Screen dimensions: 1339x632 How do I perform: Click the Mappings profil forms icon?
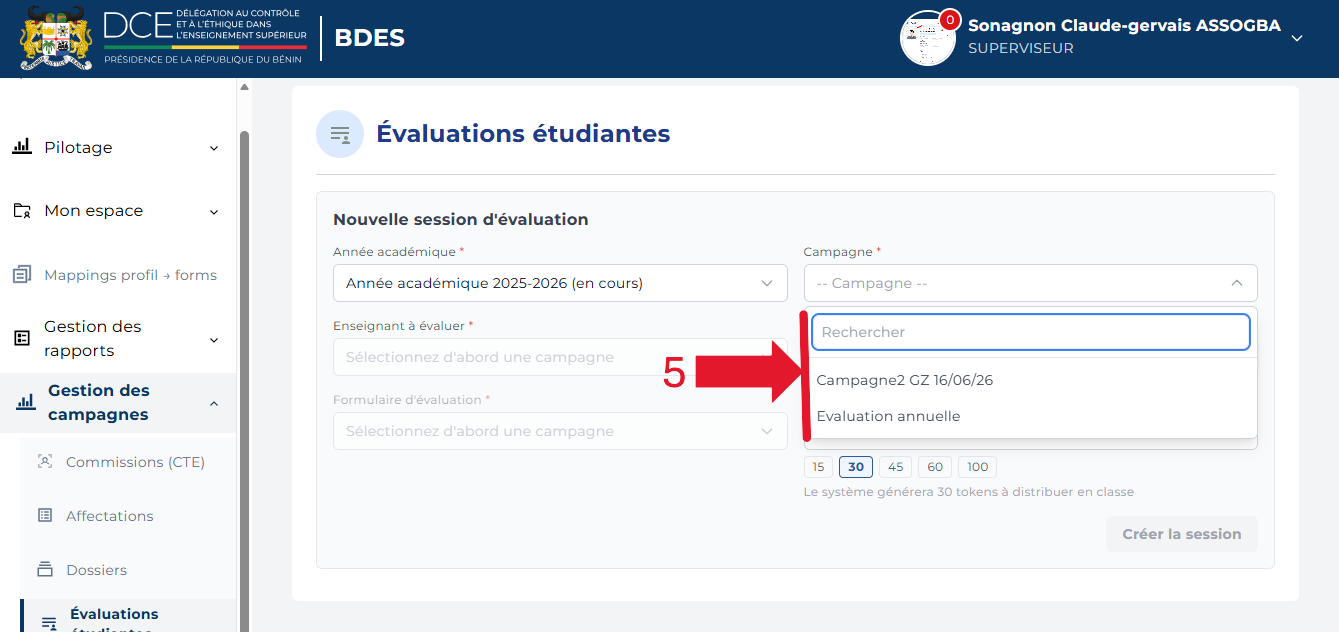pos(22,275)
